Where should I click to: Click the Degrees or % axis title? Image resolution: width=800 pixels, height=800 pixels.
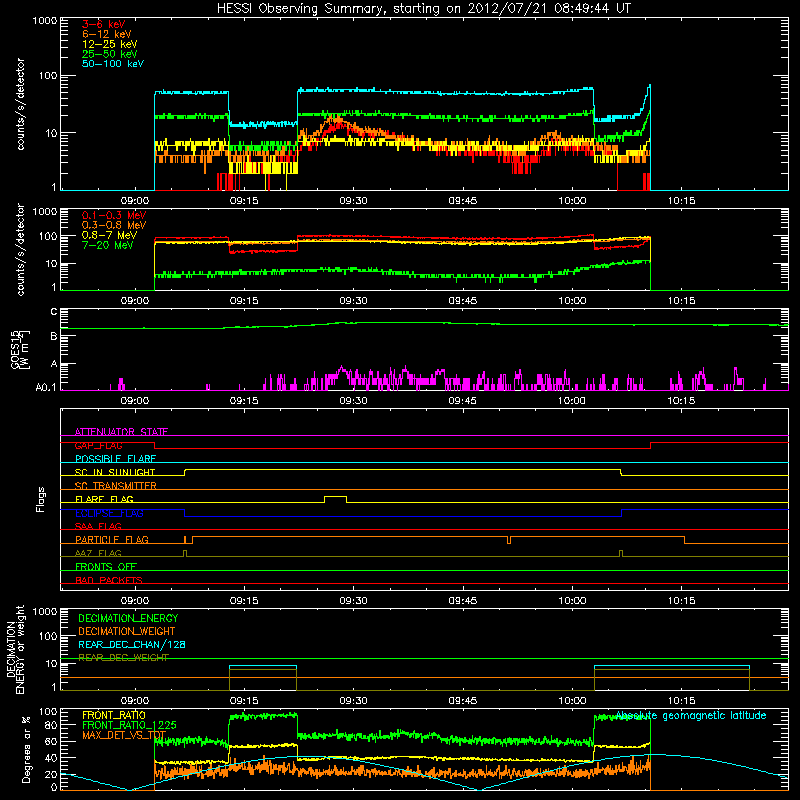click(26, 749)
